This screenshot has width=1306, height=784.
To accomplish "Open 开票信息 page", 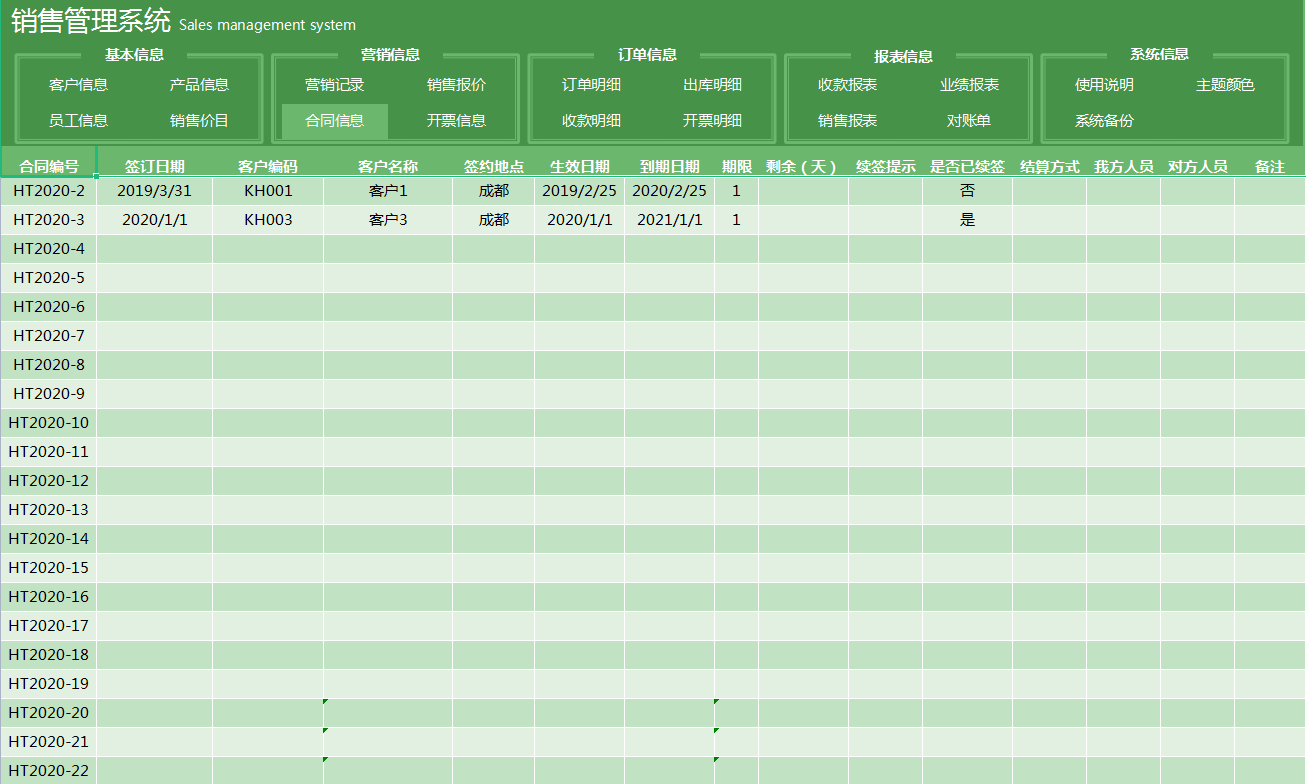I will (x=456, y=121).
